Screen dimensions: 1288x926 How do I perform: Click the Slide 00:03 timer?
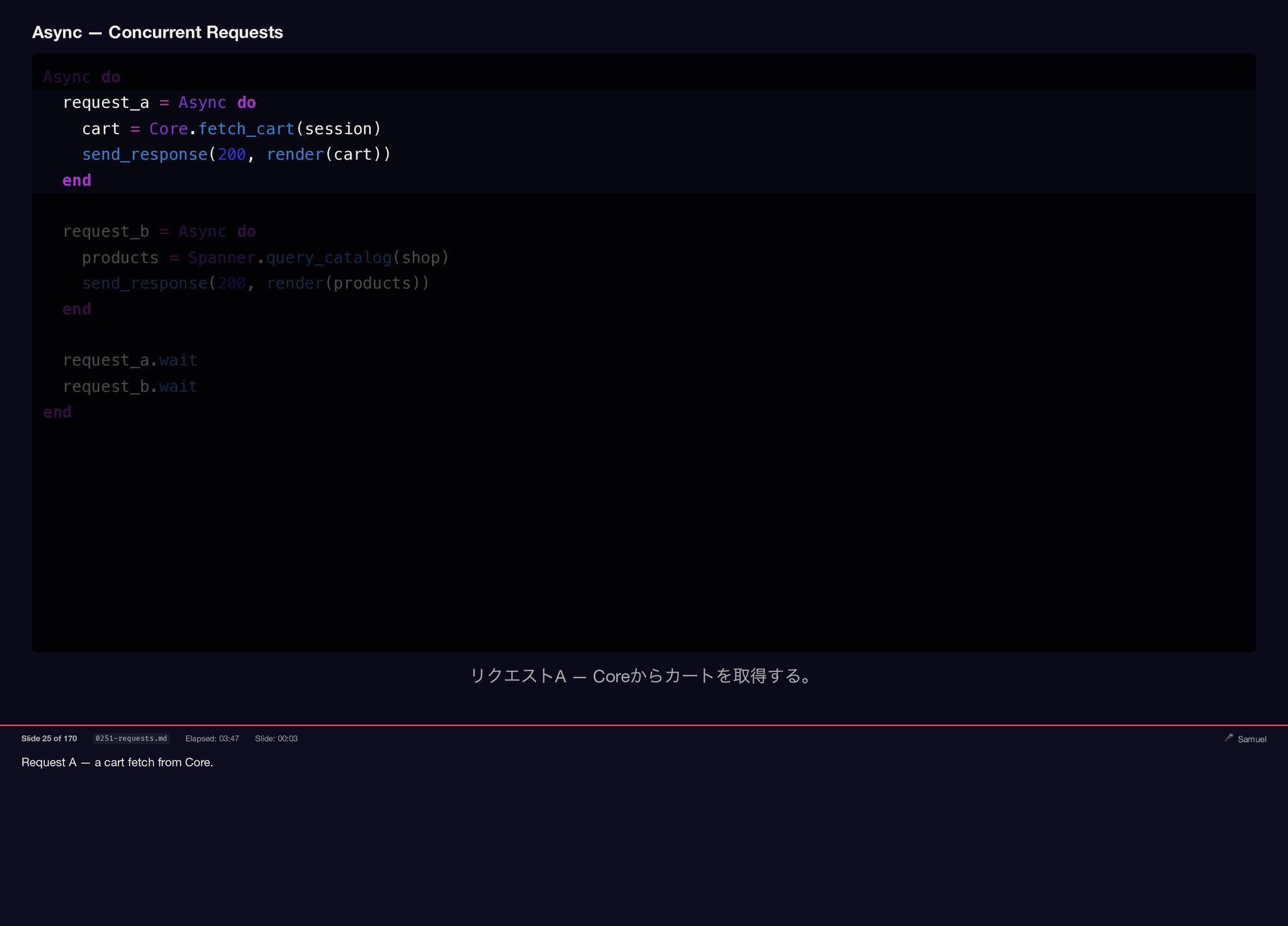276,738
